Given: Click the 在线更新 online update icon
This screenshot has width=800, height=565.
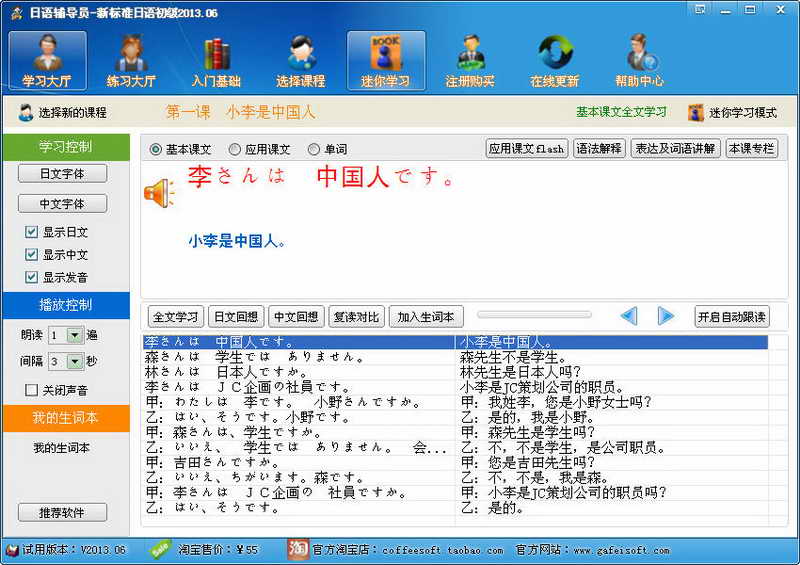Looking at the screenshot, I should pyautogui.click(x=555, y=60).
